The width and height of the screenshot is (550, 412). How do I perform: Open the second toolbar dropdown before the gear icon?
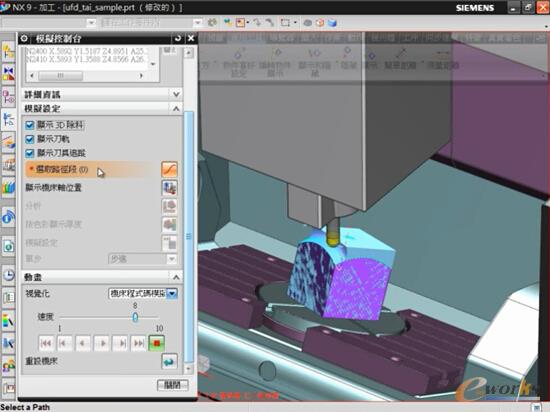tap(198, 23)
